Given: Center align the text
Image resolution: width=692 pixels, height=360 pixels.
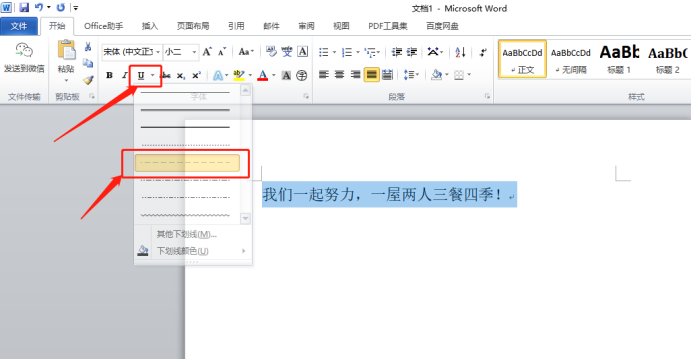Looking at the screenshot, I should 339,75.
